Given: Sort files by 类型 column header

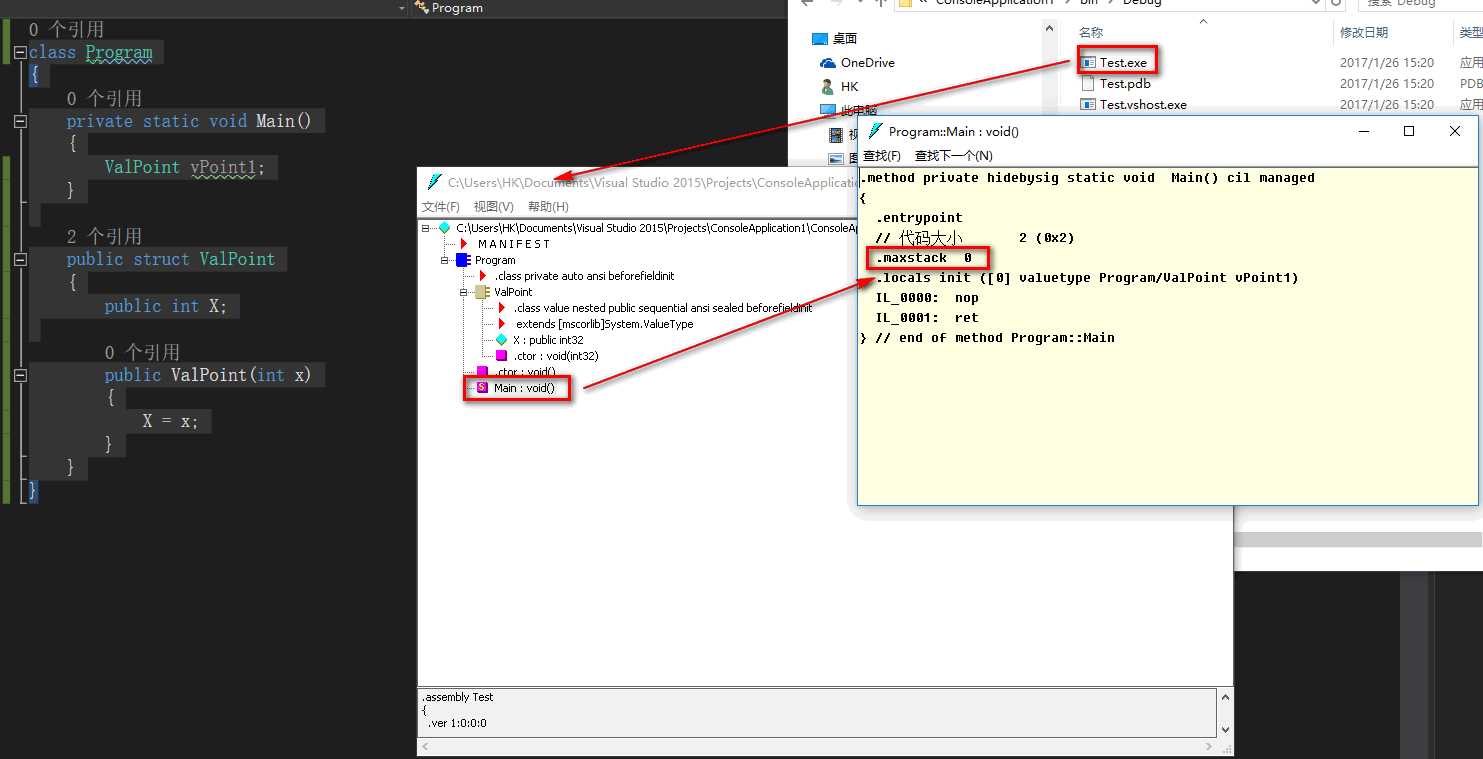Looking at the screenshot, I should pos(1471,33).
